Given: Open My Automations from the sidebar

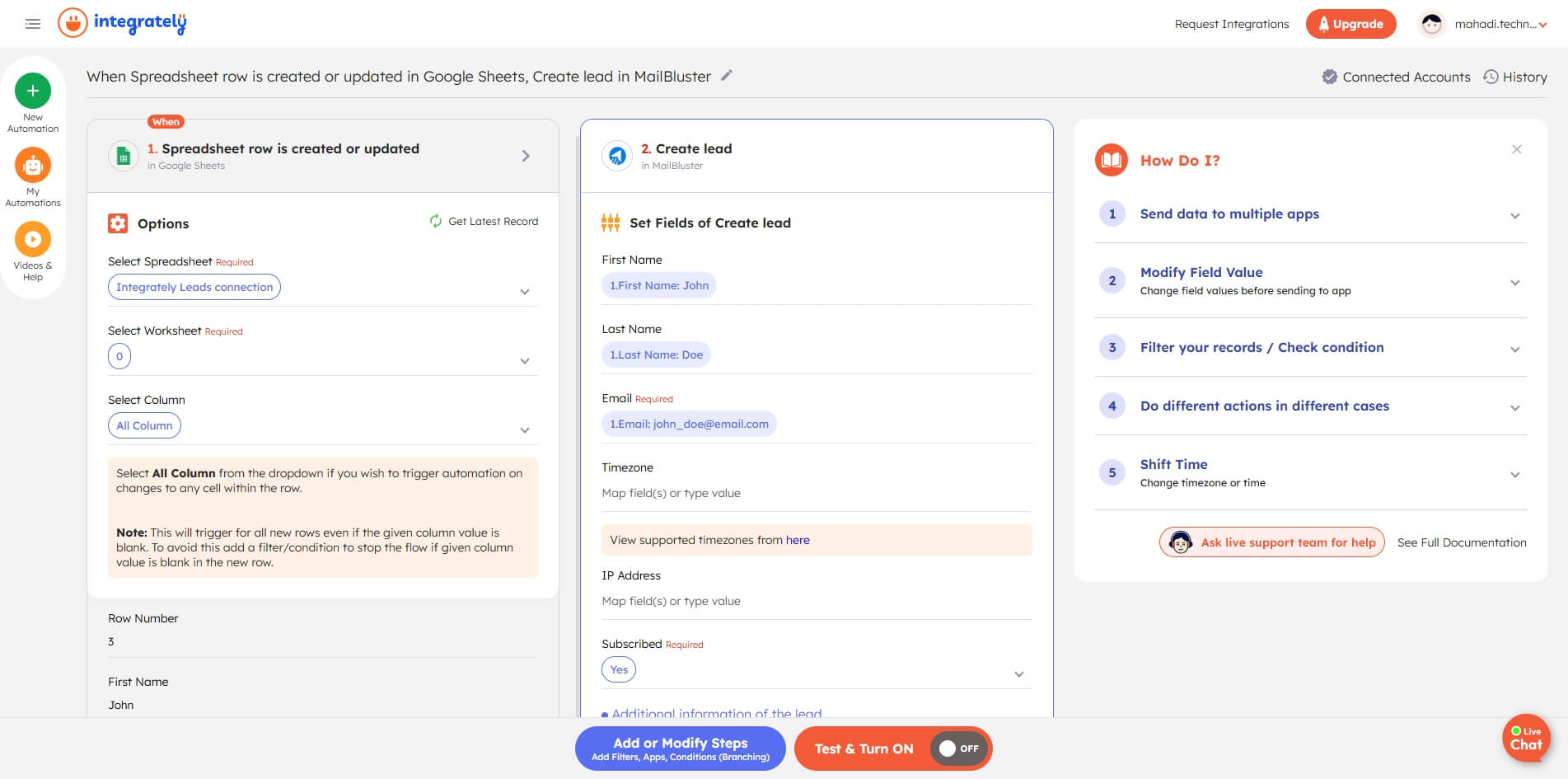Looking at the screenshot, I should pyautogui.click(x=33, y=166).
